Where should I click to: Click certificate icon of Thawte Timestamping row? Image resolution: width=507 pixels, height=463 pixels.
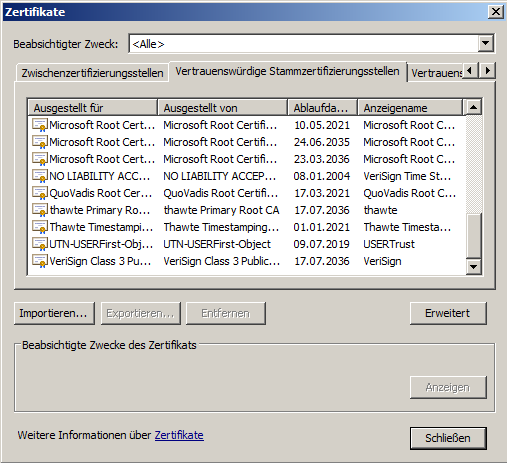tap(39, 227)
